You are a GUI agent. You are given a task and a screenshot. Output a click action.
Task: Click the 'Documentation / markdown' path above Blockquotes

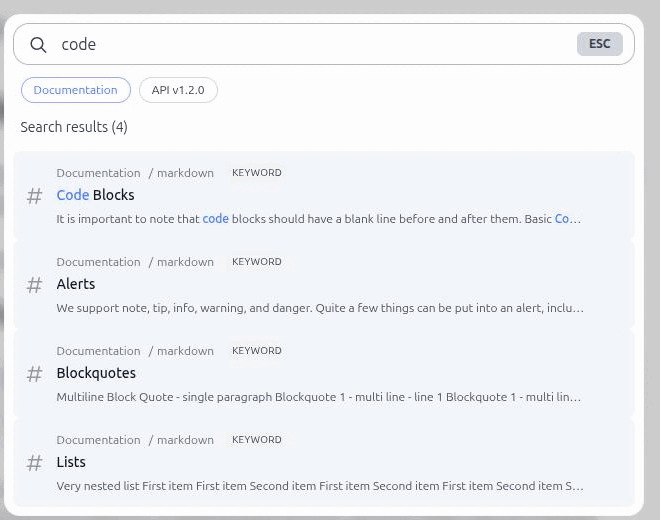[135, 351]
